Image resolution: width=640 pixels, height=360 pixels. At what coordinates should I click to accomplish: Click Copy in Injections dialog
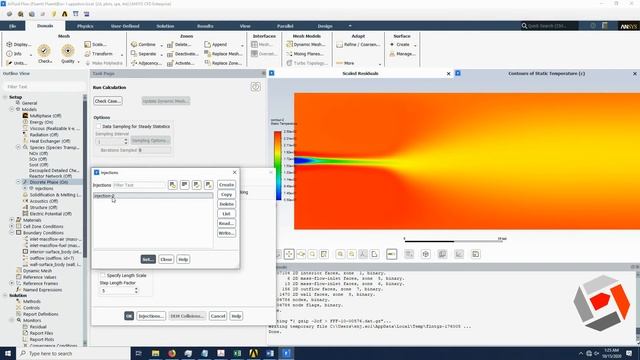226,195
